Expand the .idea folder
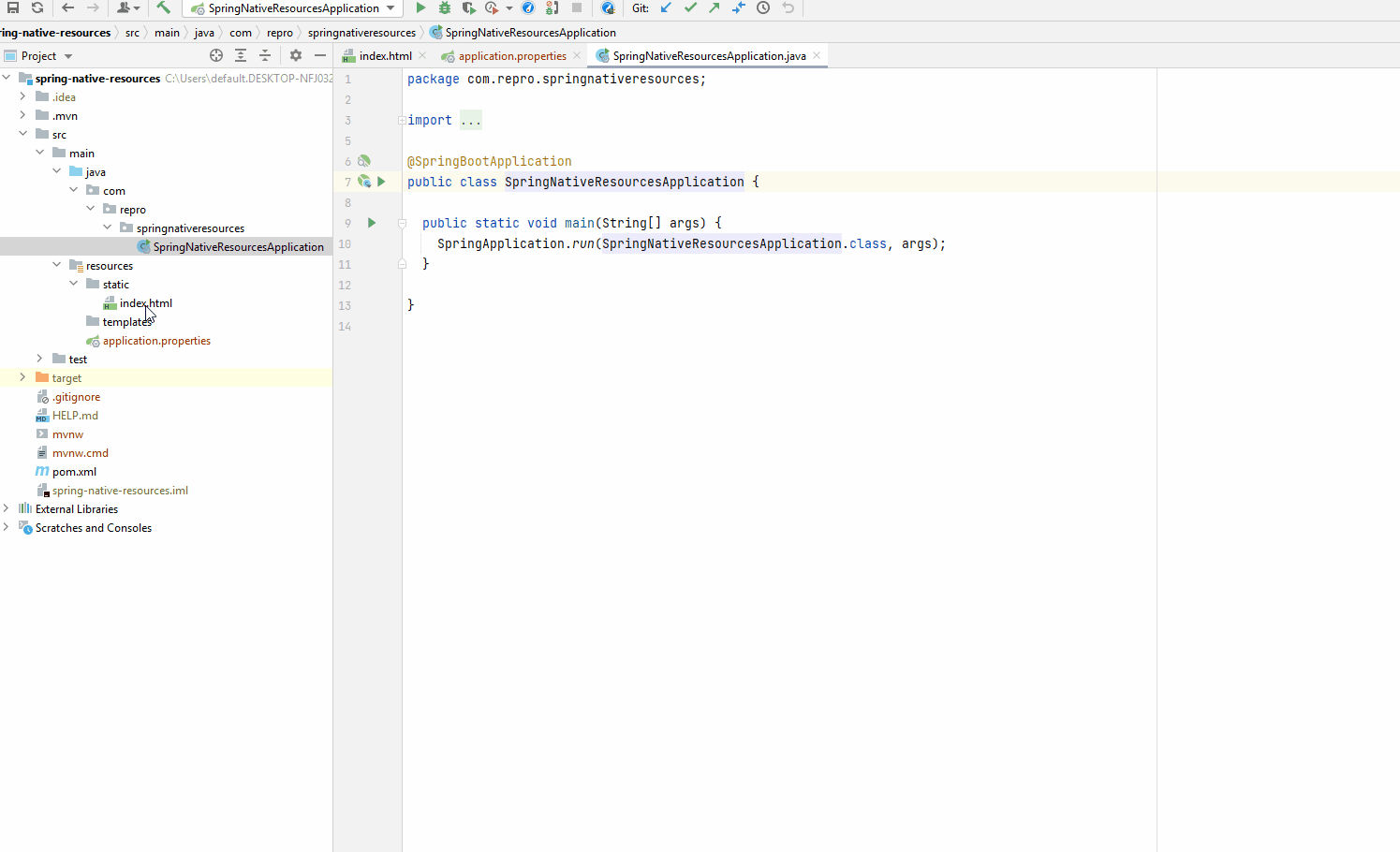1400x852 pixels. [x=23, y=96]
